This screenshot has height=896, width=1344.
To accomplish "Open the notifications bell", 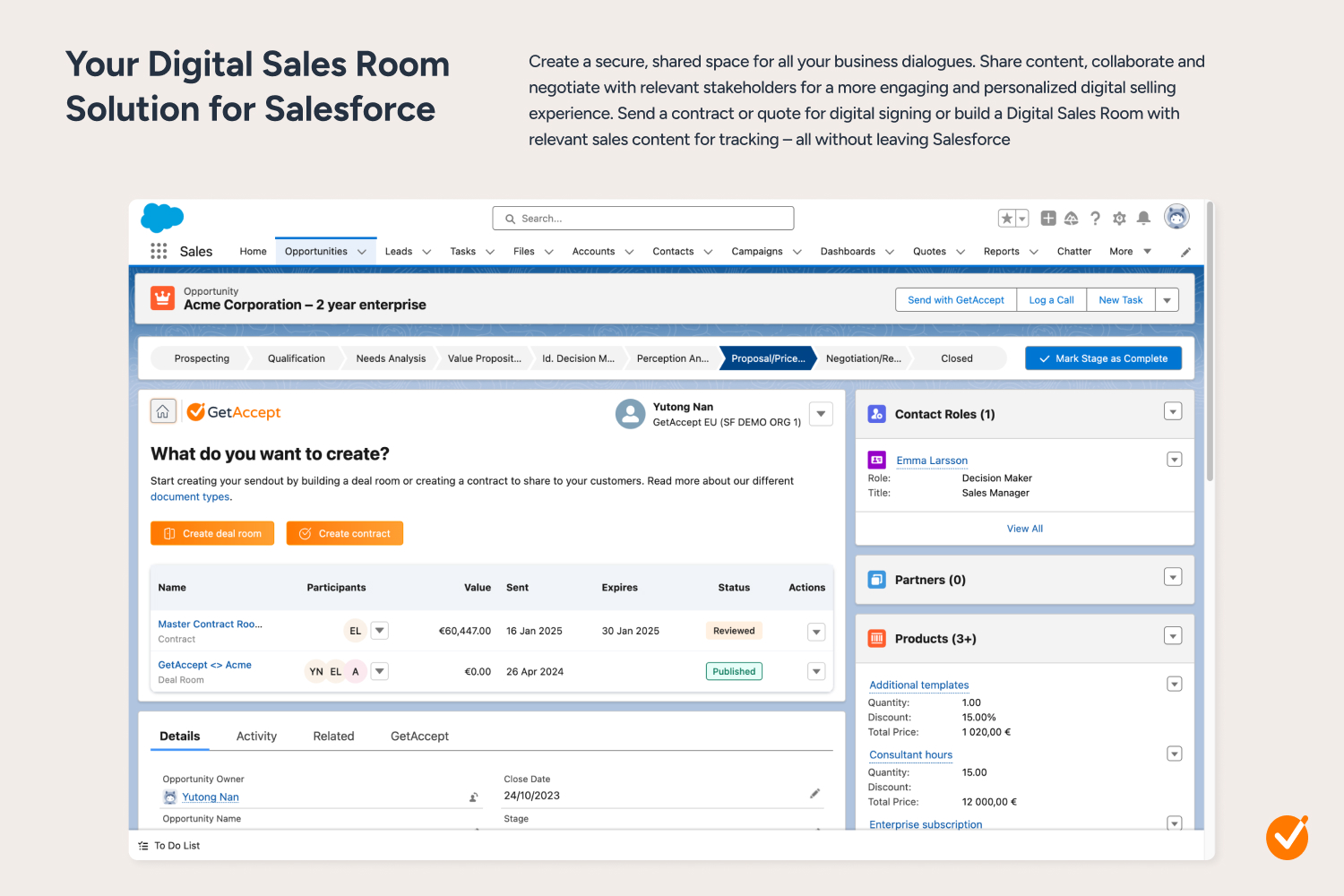I will coord(1143,219).
